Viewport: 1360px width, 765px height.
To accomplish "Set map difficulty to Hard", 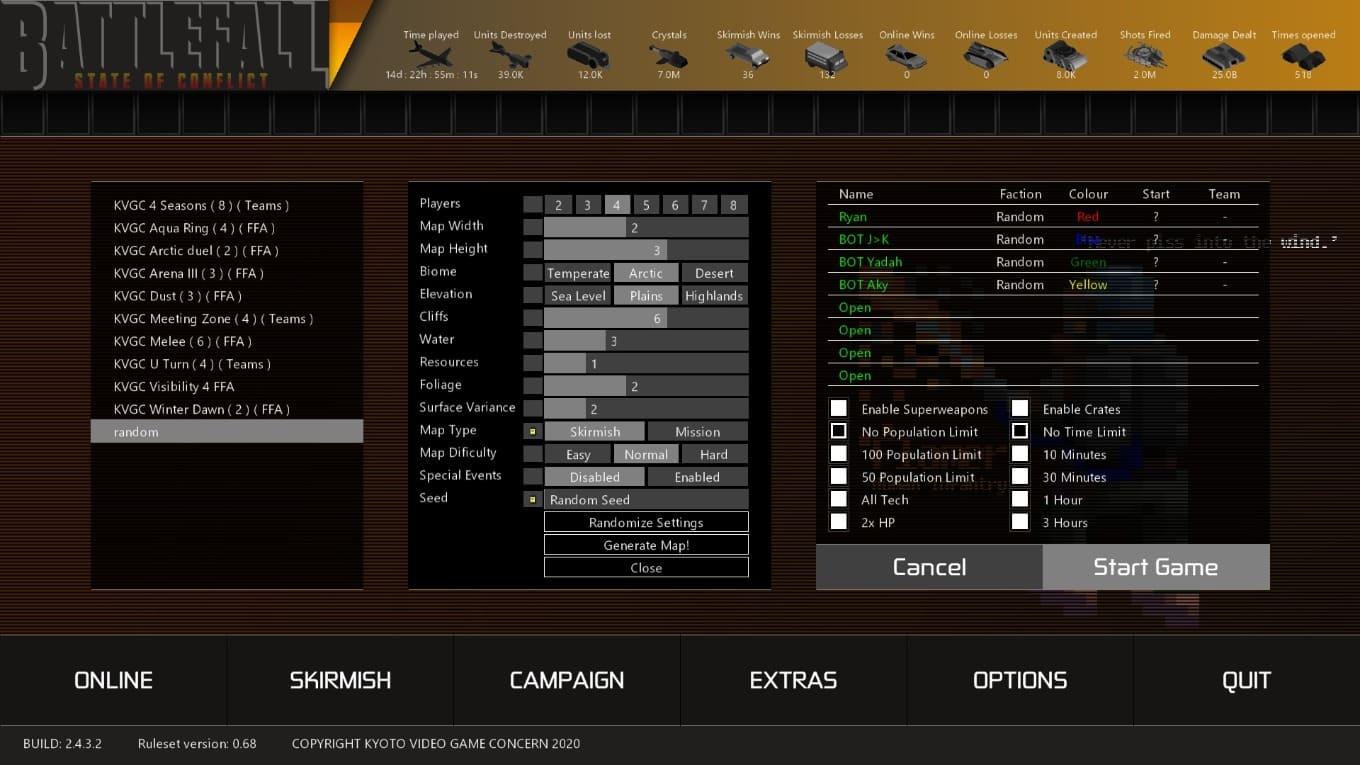I will pyautogui.click(x=714, y=454).
